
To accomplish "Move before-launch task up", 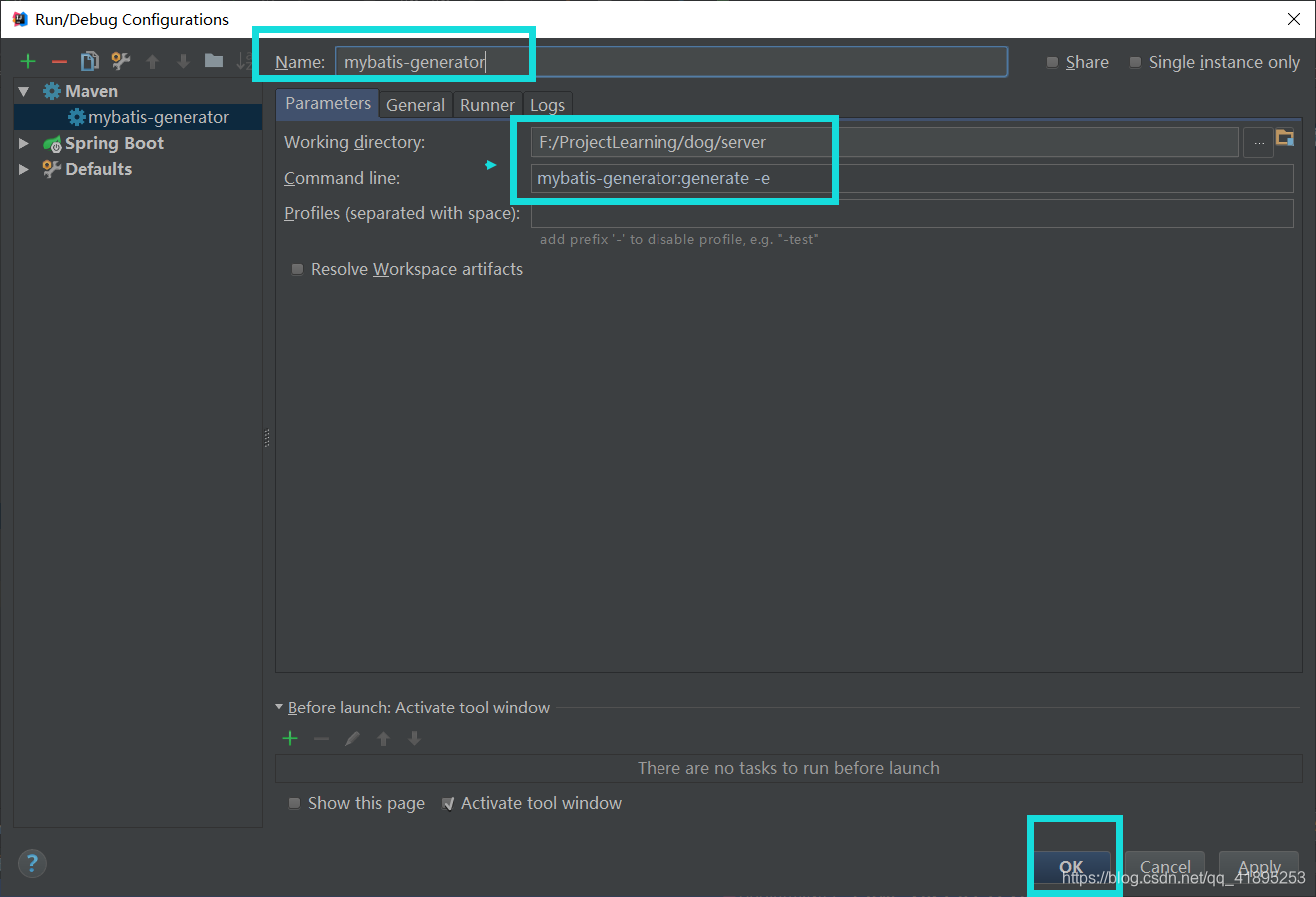I will [383, 738].
